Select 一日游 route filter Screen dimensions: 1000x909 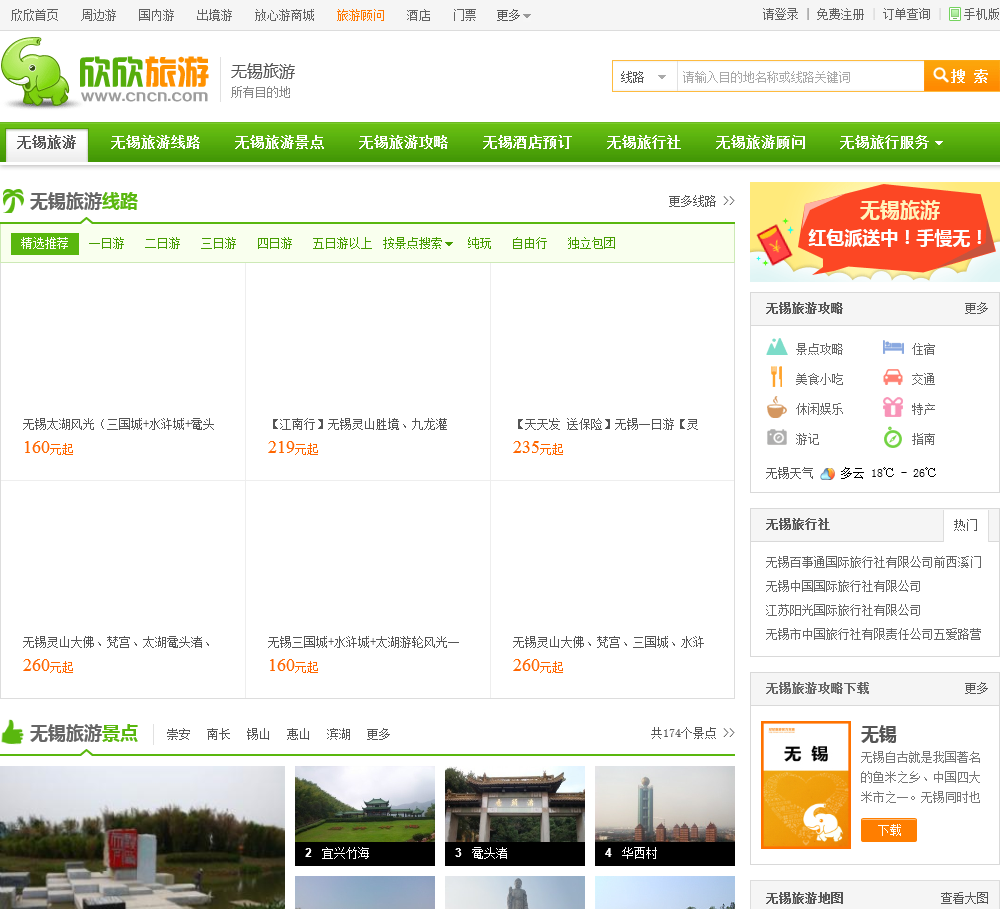tap(106, 243)
